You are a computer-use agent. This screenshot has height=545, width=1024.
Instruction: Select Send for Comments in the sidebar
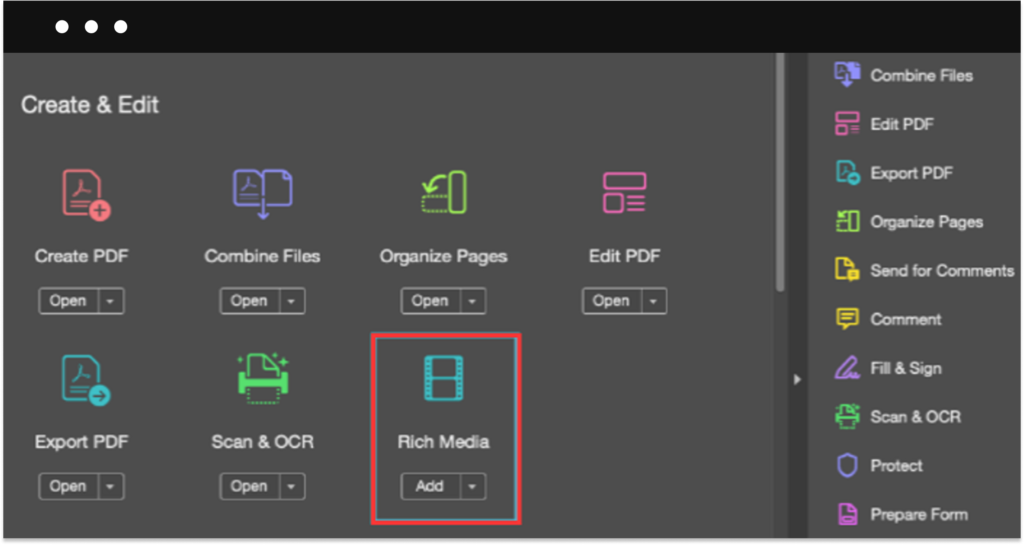(x=941, y=271)
